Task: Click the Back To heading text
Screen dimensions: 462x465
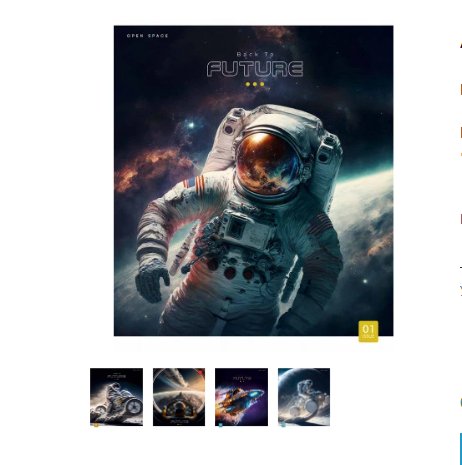Action: [255, 54]
